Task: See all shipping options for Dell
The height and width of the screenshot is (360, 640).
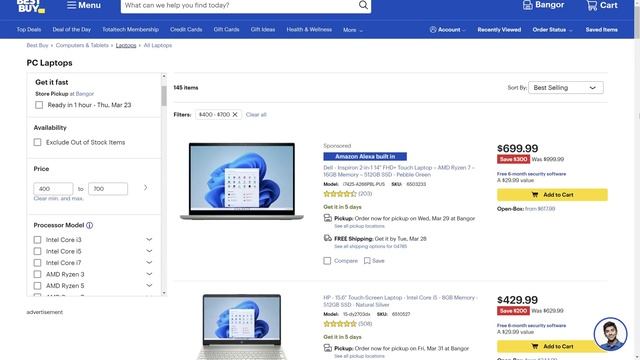Action: coord(370,247)
